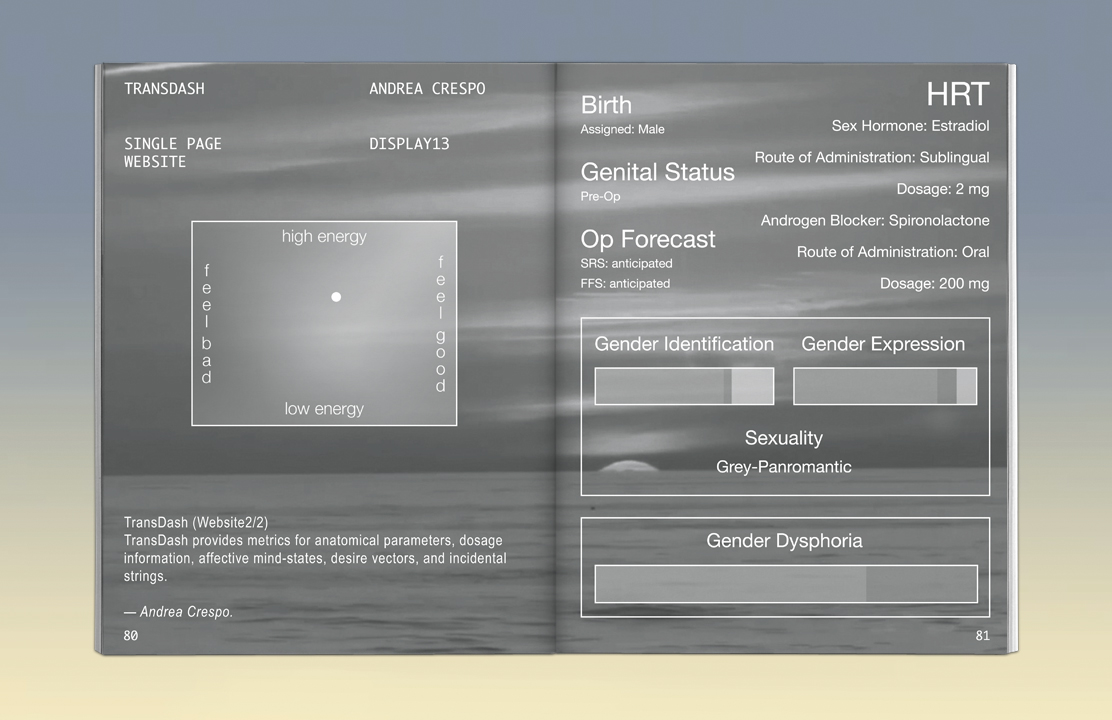Click 'Dosage: 2 mg' line
The height and width of the screenshot is (720, 1112).
click(x=943, y=189)
